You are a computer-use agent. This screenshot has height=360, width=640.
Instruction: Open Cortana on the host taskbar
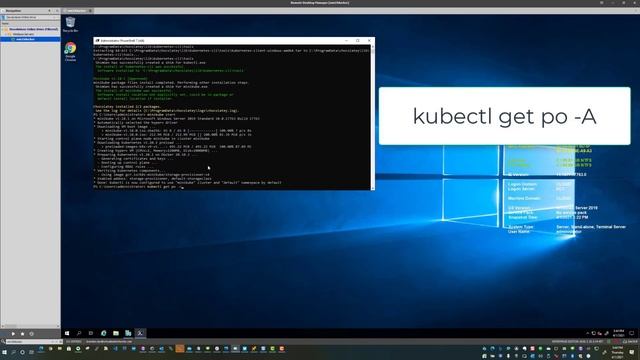tap(22, 352)
